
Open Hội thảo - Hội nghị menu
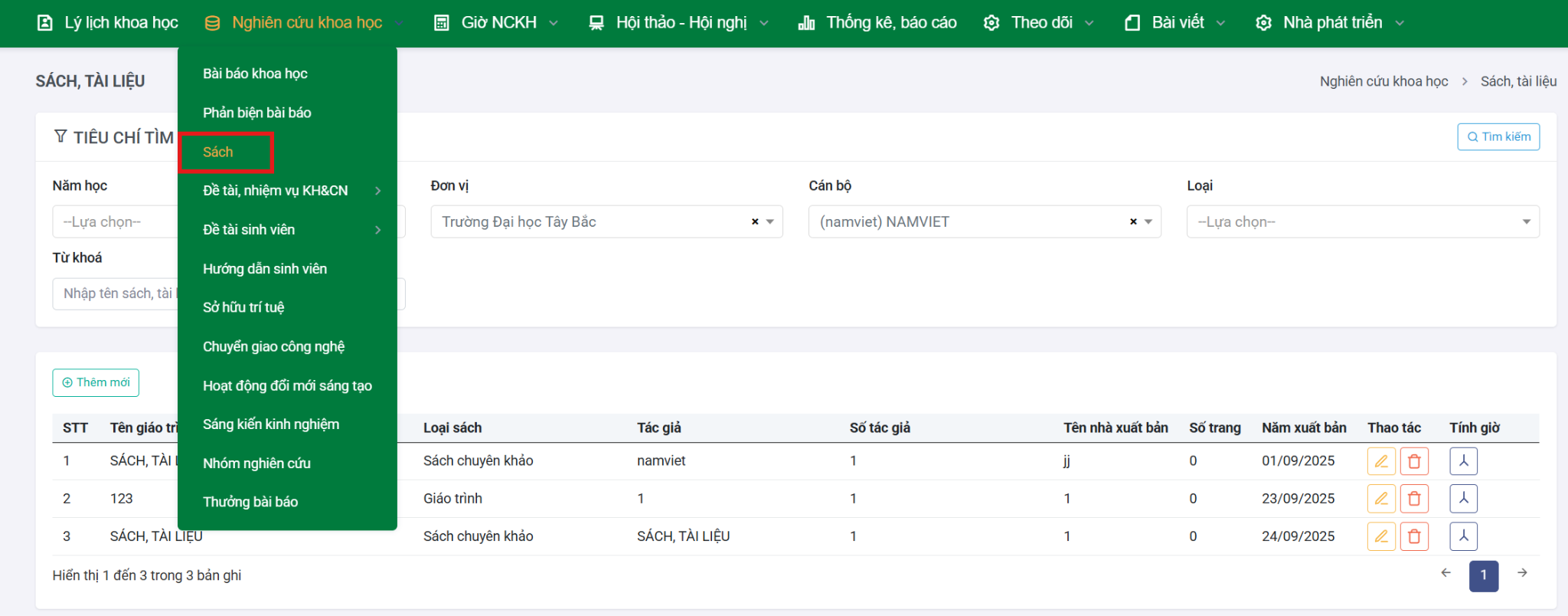pyautogui.click(x=678, y=23)
